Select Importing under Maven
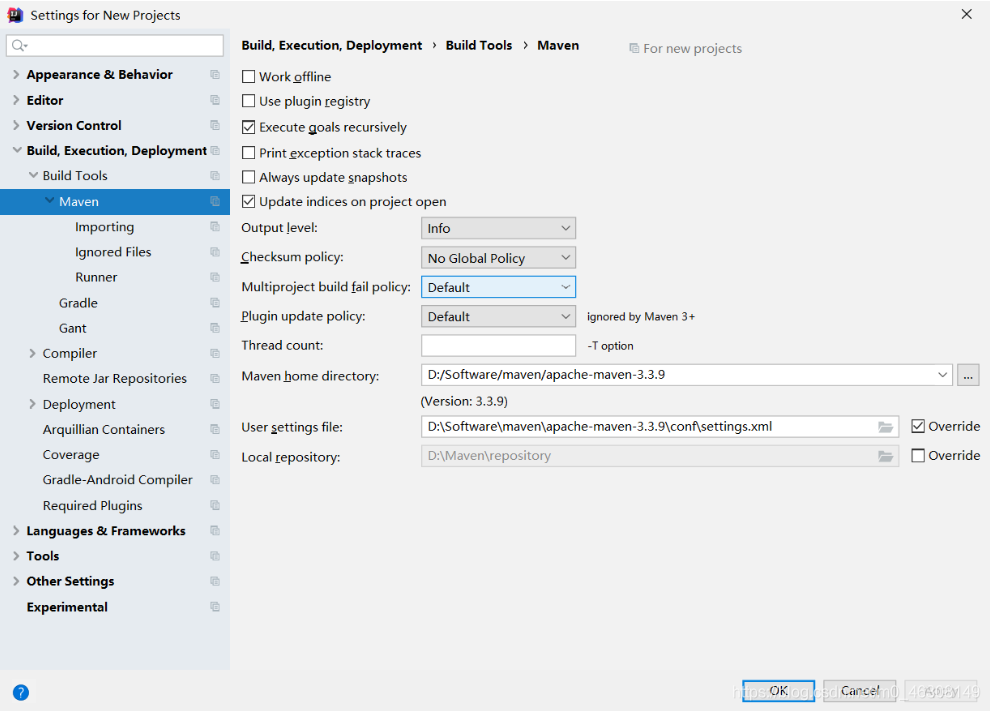Screen dimensions: 990x711 click(104, 227)
